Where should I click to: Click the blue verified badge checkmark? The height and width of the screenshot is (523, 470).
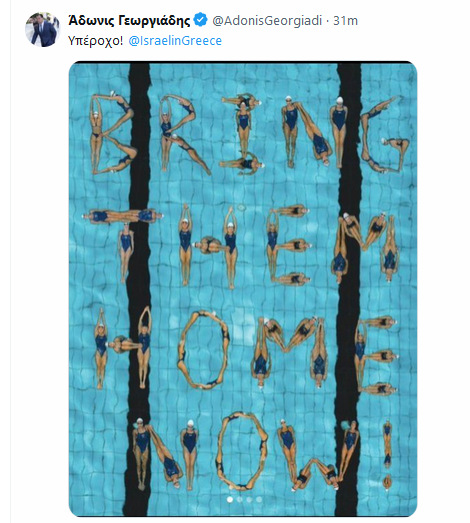click(200, 21)
